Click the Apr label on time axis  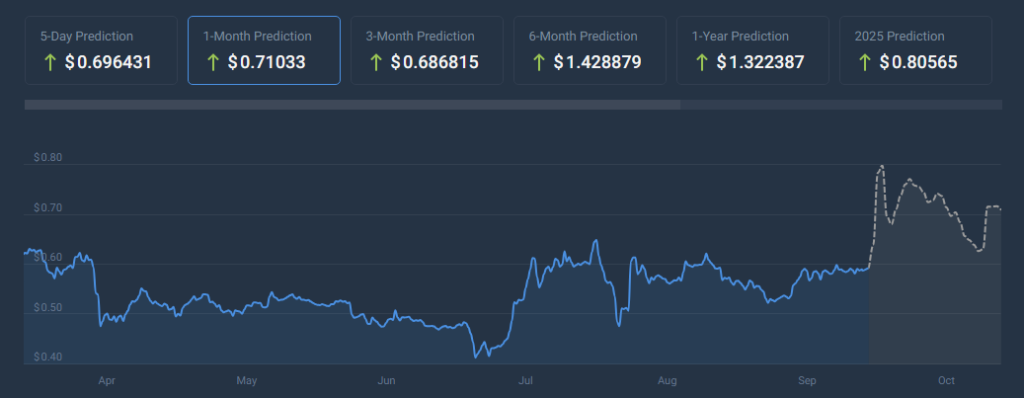pos(106,380)
